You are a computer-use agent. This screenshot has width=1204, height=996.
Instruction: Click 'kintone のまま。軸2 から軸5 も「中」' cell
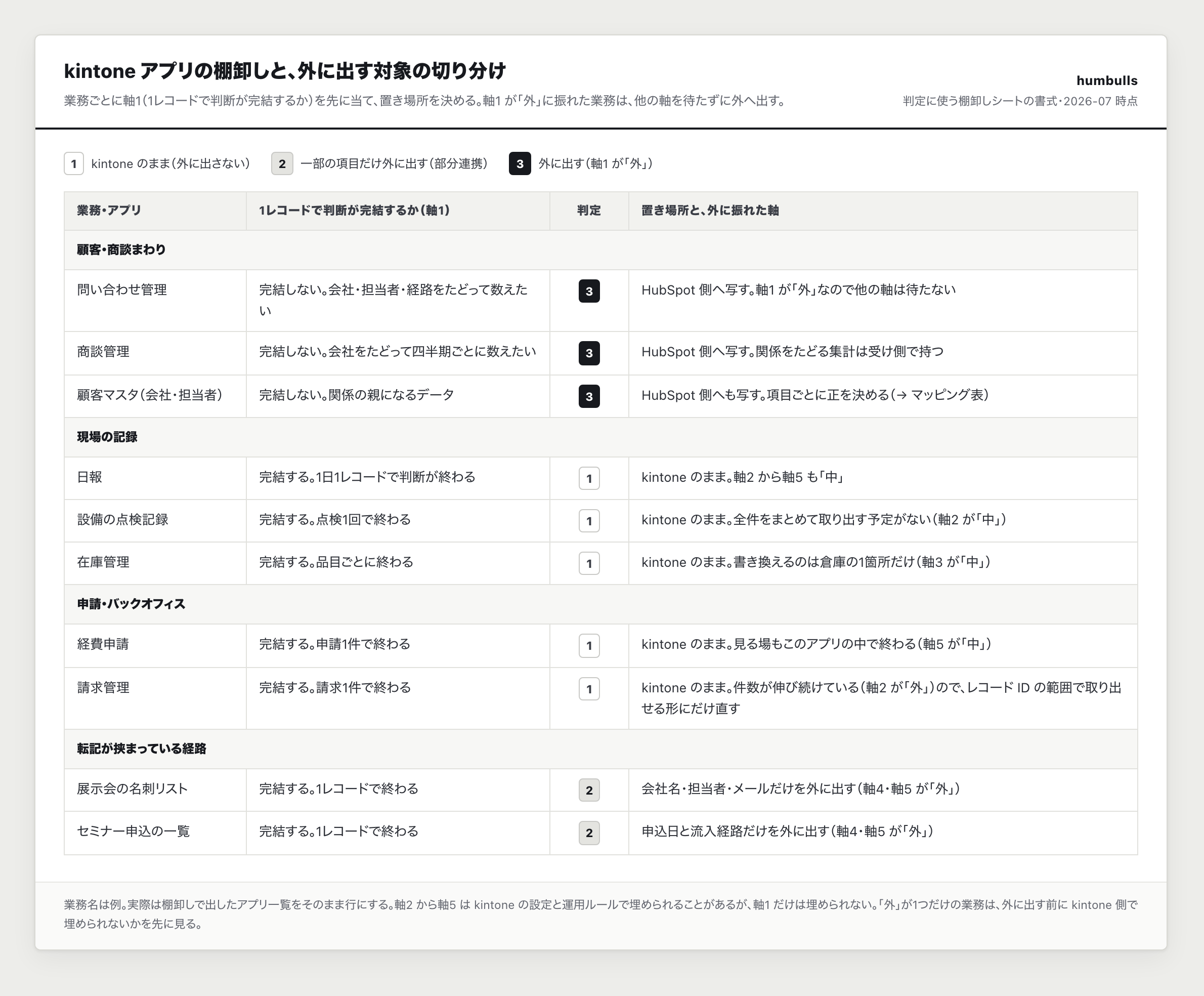point(883,478)
